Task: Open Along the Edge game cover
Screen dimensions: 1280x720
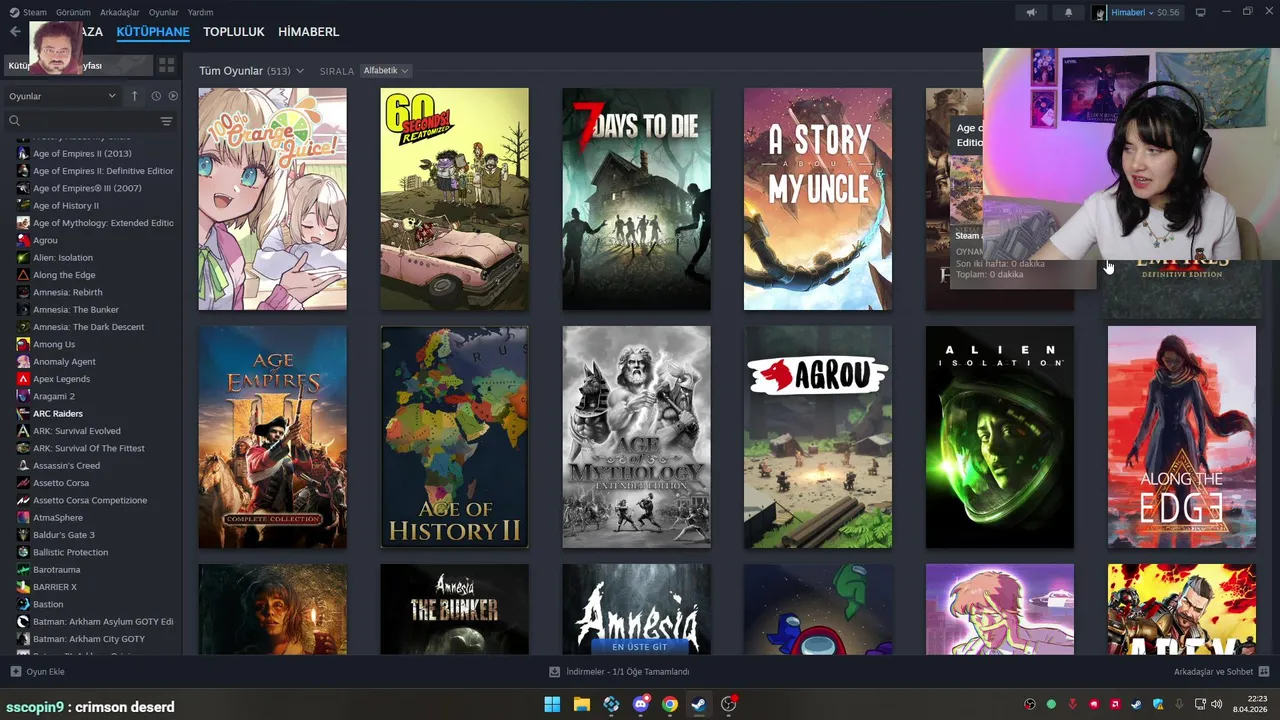Action: tap(1182, 437)
